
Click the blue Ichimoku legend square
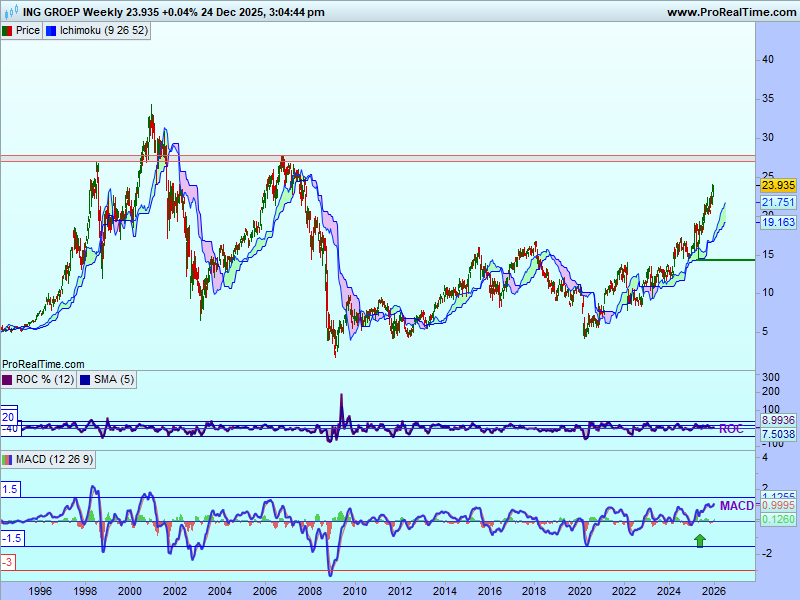coord(52,31)
